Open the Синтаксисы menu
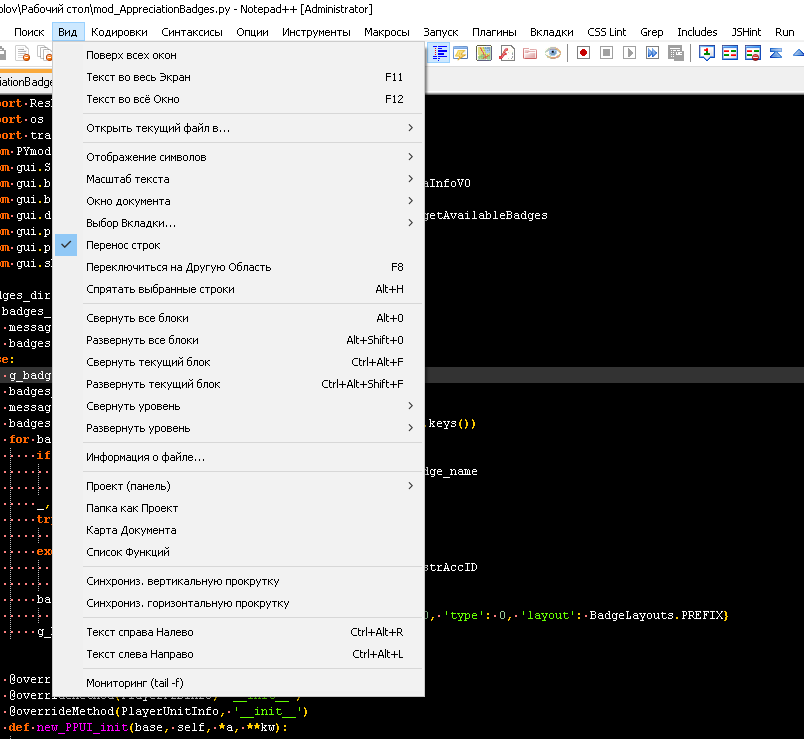804x739 pixels. 192,32
